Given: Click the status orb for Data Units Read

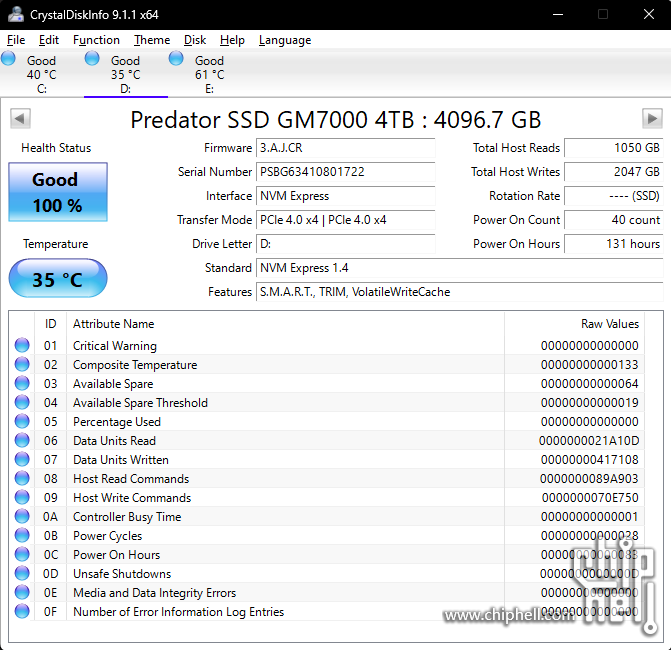Looking at the screenshot, I should (22, 440).
